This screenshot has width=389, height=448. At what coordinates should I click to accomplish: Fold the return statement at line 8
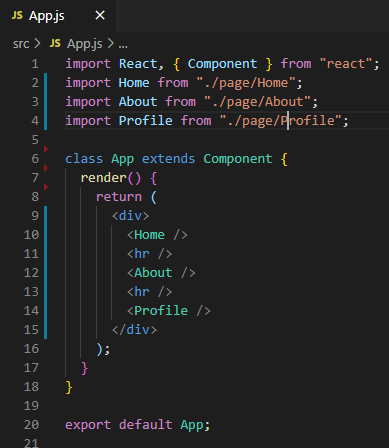[x=46, y=187]
